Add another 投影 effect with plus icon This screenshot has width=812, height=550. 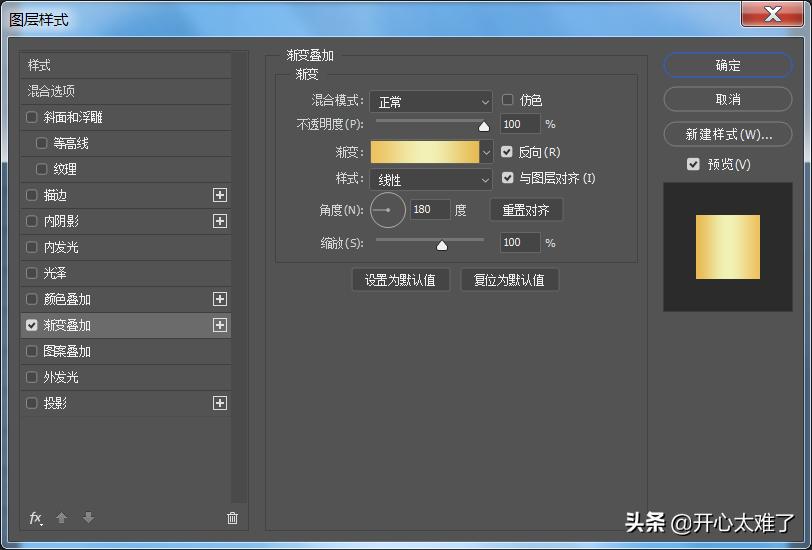(x=220, y=403)
